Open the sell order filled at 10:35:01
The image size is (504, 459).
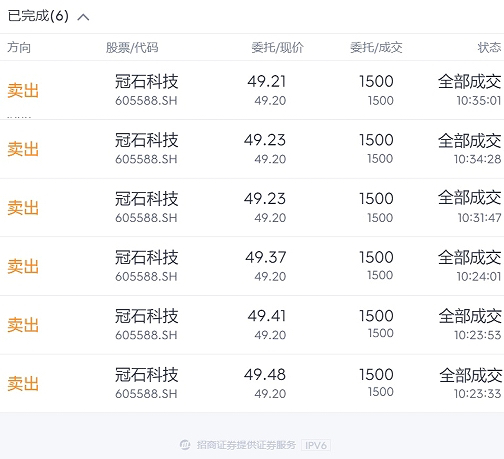click(252, 90)
